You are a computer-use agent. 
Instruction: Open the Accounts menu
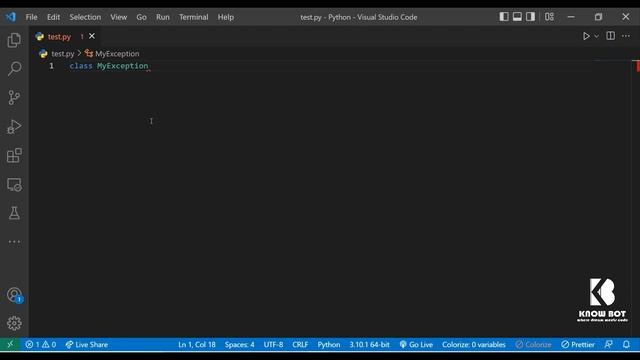tap(14, 295)
